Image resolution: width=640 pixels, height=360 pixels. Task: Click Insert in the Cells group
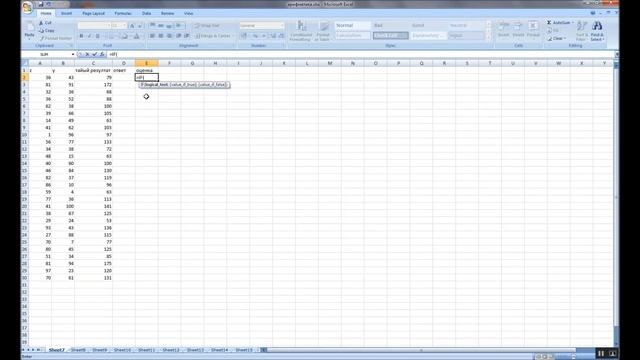(x=504, y=31)
